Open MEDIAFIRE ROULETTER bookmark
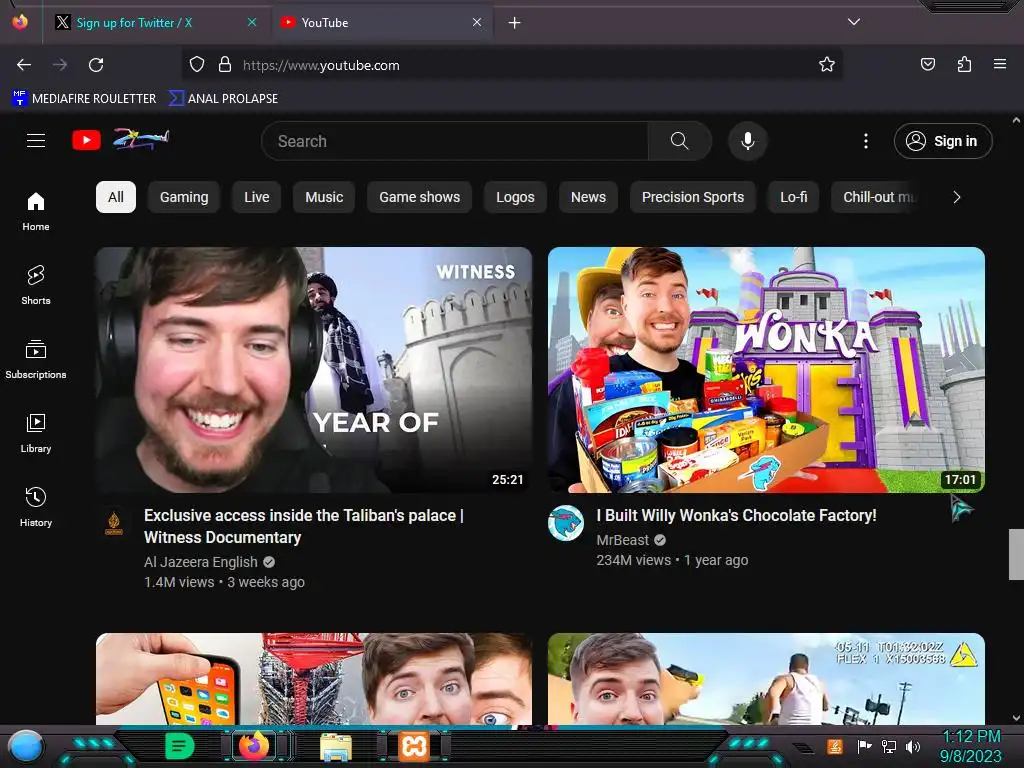 tap(84, 99)
